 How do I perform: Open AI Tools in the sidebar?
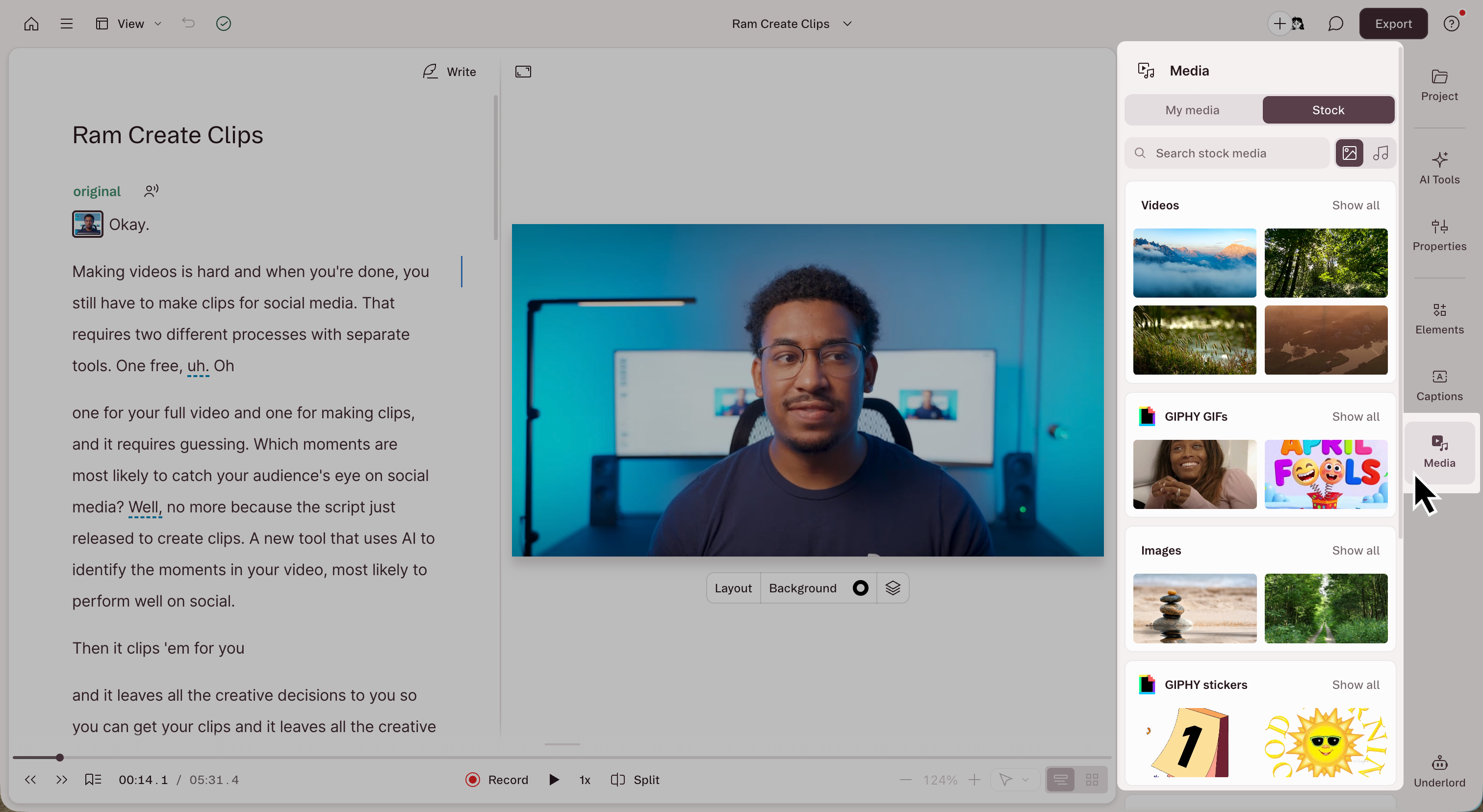(1439, 168)
